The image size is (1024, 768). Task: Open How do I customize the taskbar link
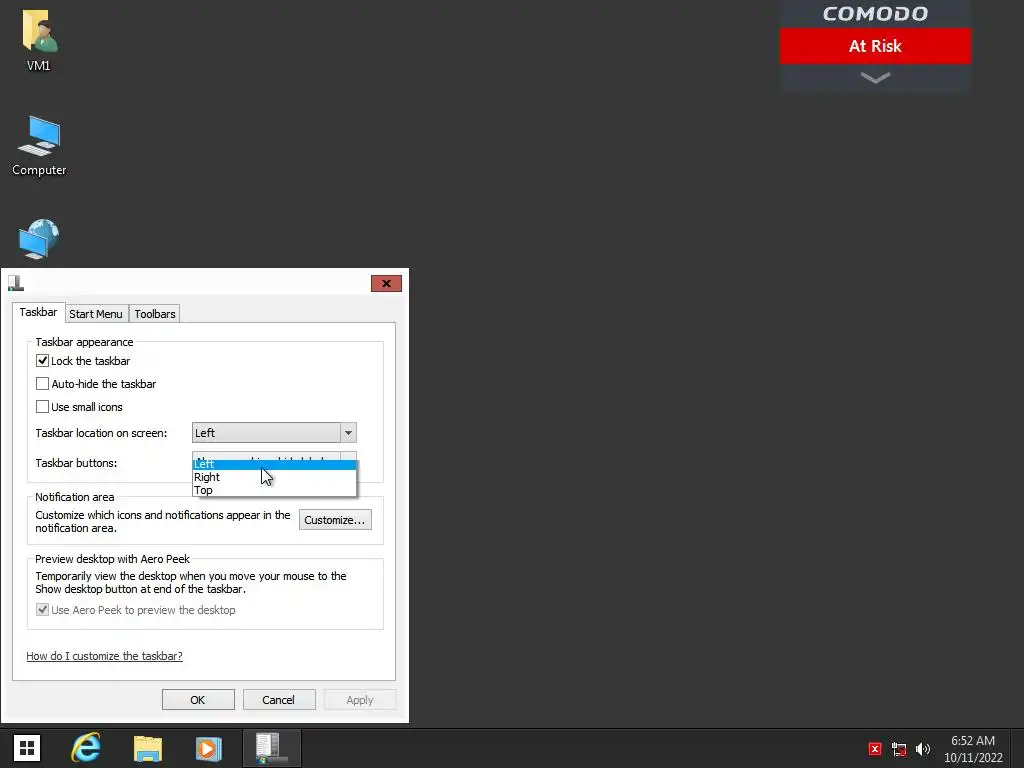click(104, 656)
